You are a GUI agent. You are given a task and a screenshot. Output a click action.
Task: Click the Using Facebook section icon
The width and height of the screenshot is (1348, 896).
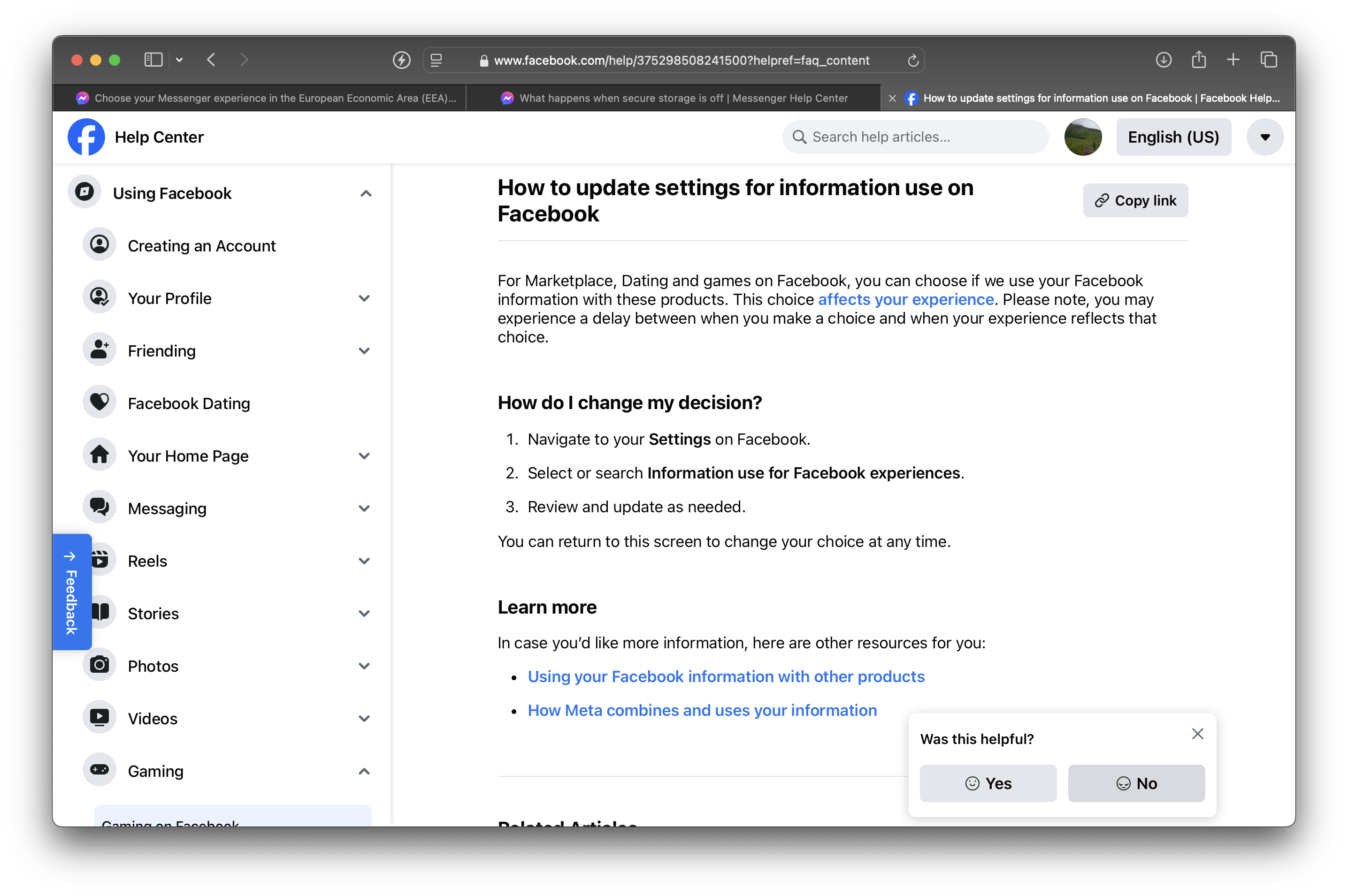(84, 192)
